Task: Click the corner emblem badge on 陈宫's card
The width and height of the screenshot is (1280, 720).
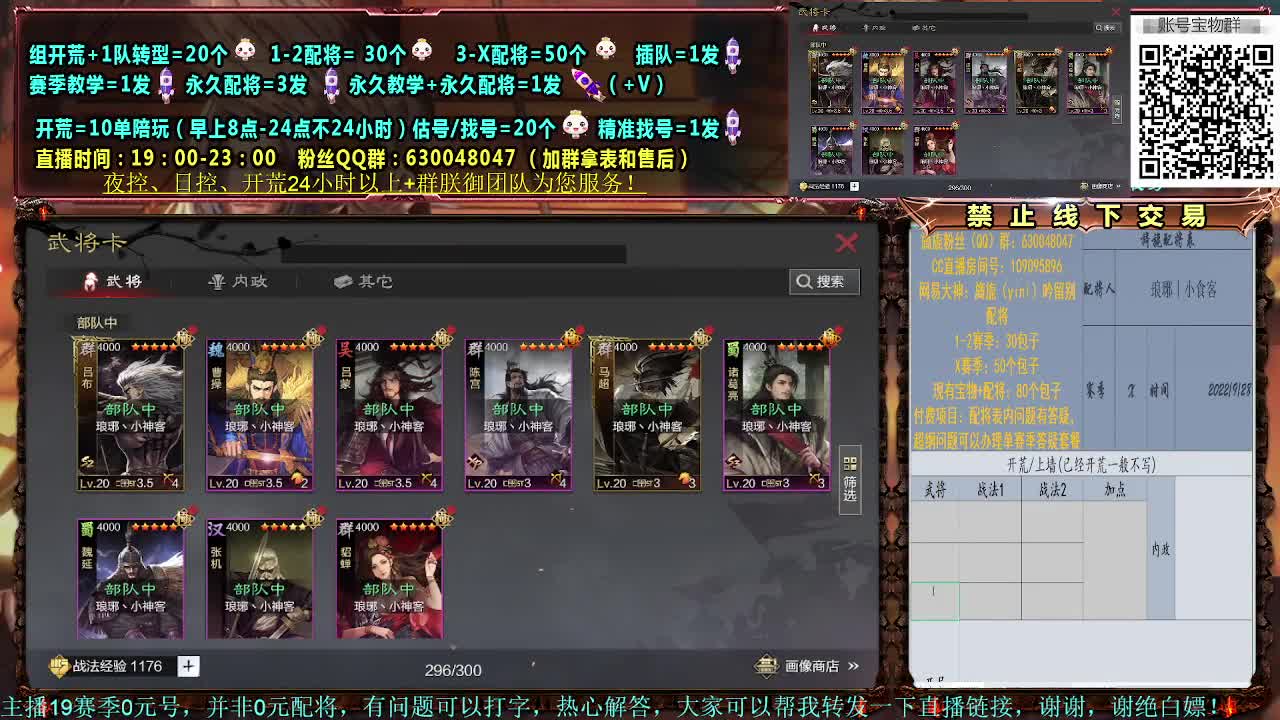Action: [x=571, y=337]
